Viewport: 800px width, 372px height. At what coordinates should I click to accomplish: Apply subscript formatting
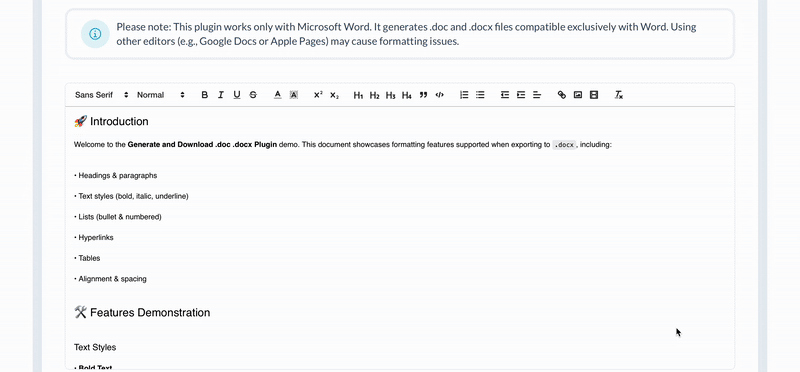point(334,95)
